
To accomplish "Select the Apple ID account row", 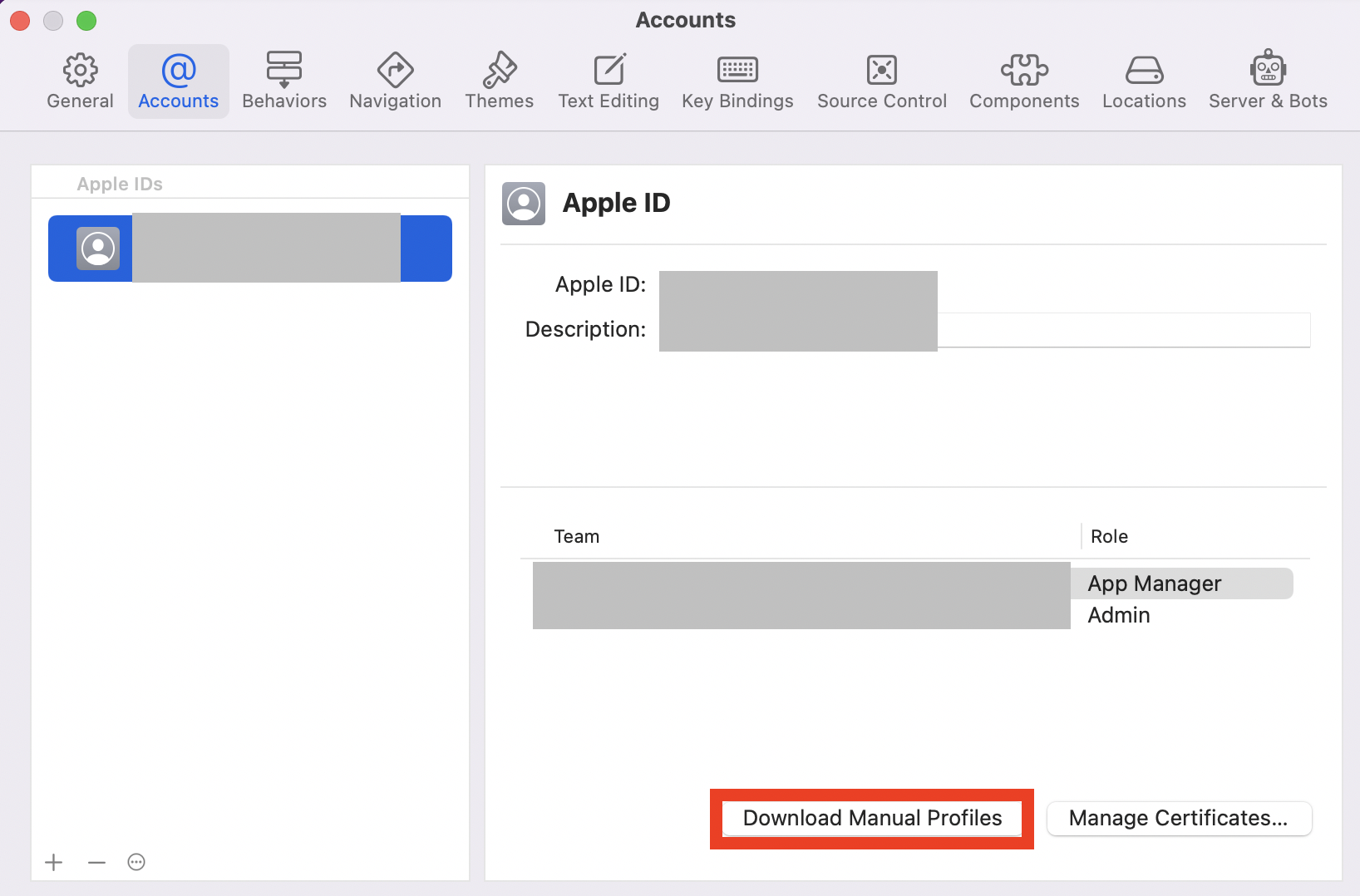I will pyautogui.click(x=250, y=249).
